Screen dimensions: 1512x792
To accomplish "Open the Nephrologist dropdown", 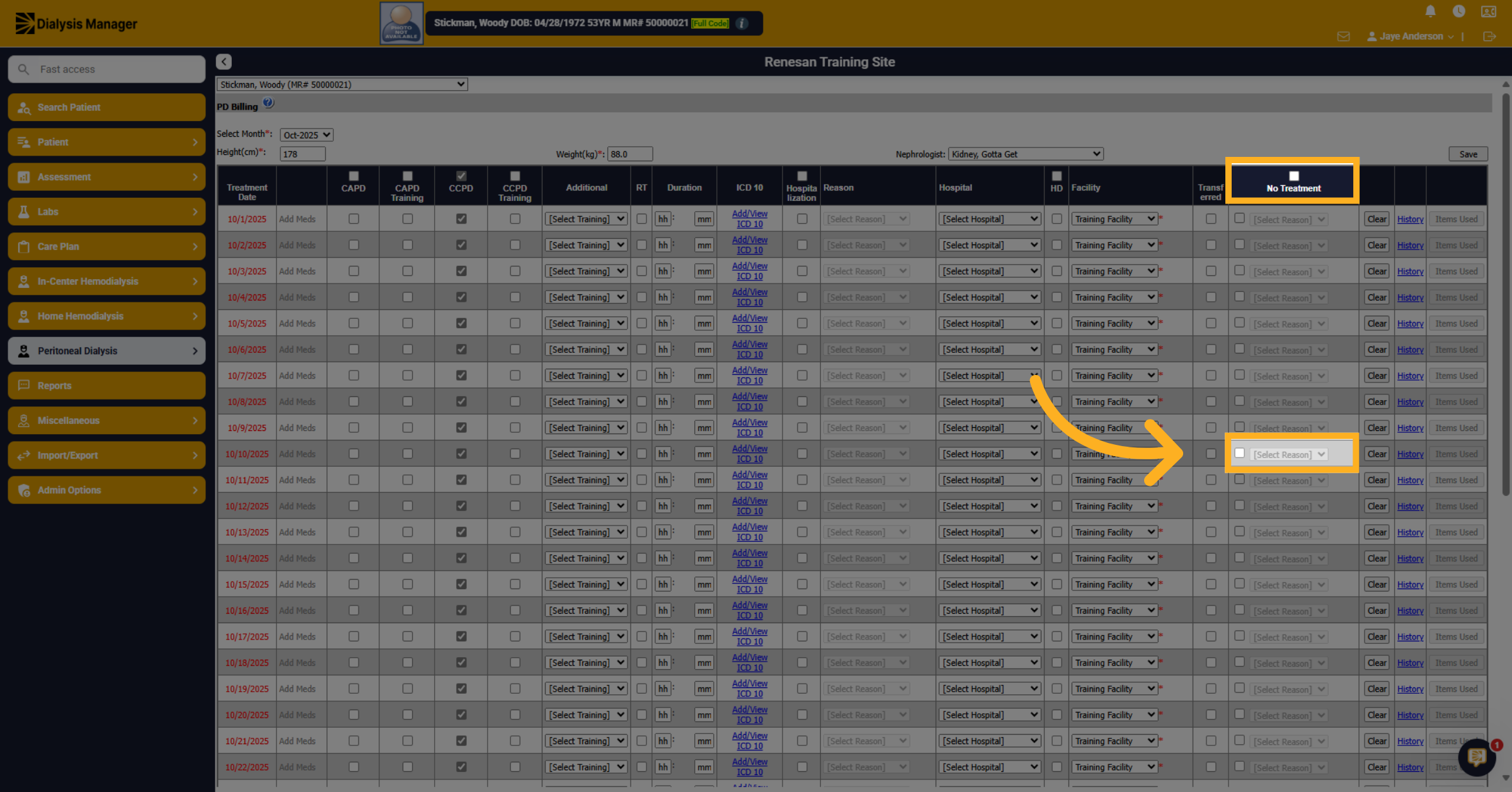I will click(x=1026, y=154).
